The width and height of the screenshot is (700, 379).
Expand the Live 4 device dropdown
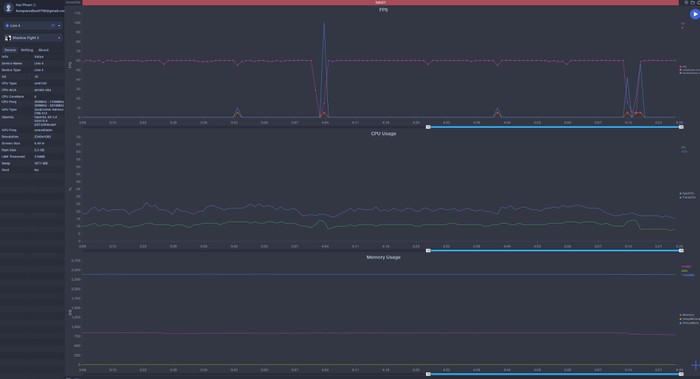[32, 26]
